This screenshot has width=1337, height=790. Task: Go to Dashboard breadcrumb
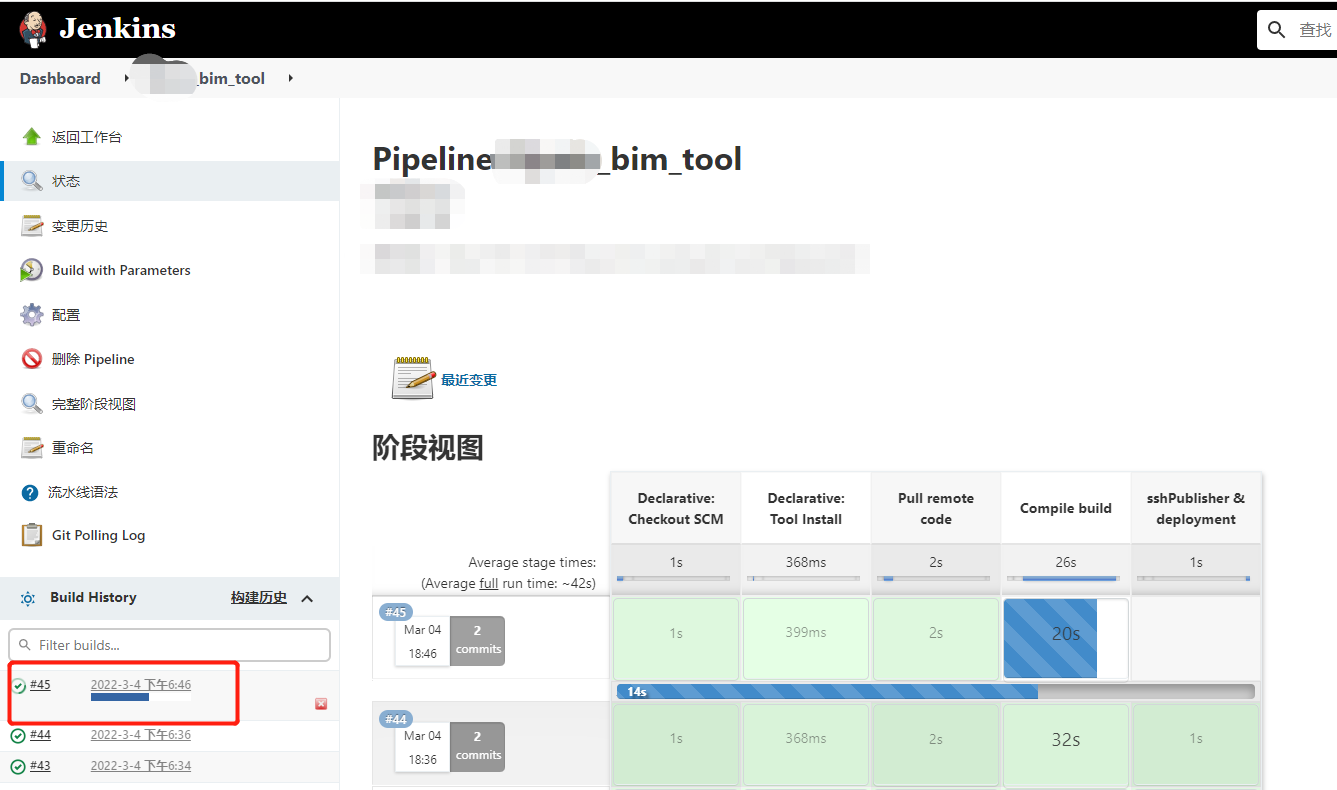[60, 78]
